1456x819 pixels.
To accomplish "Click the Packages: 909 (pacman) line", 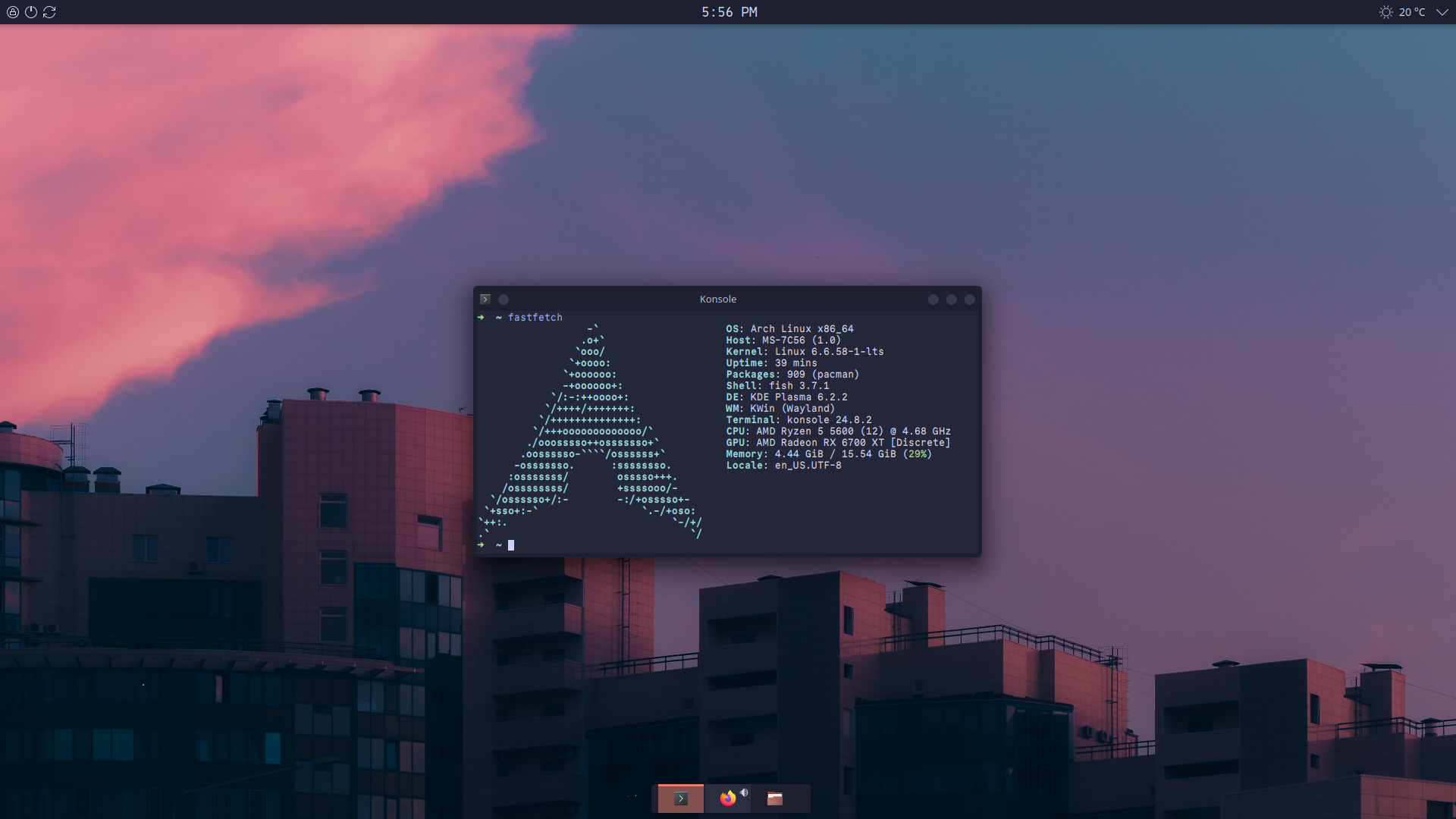I will tap(792, 375).
